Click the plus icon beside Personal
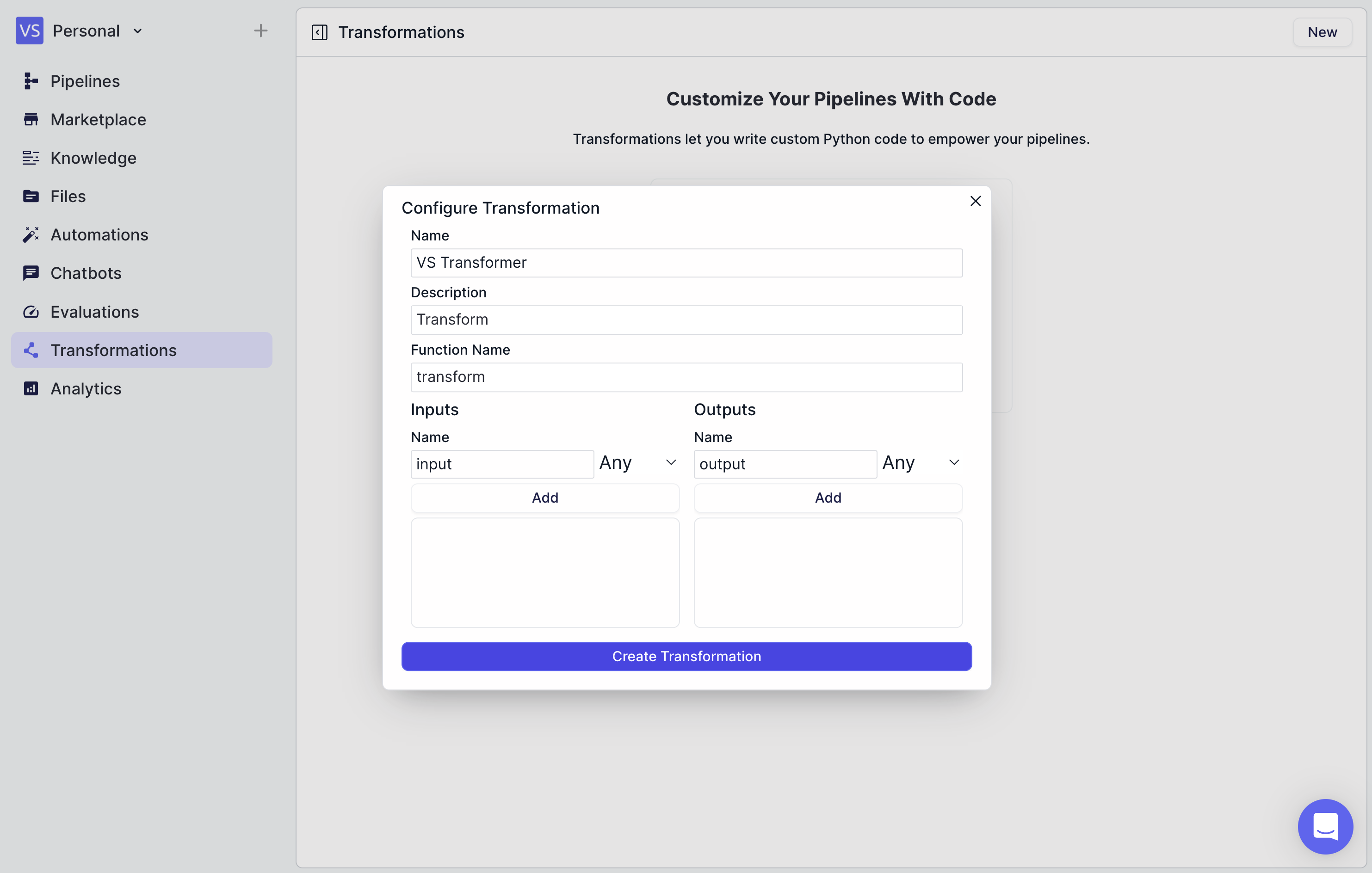Screen dimensions: 1372x873 260,31
